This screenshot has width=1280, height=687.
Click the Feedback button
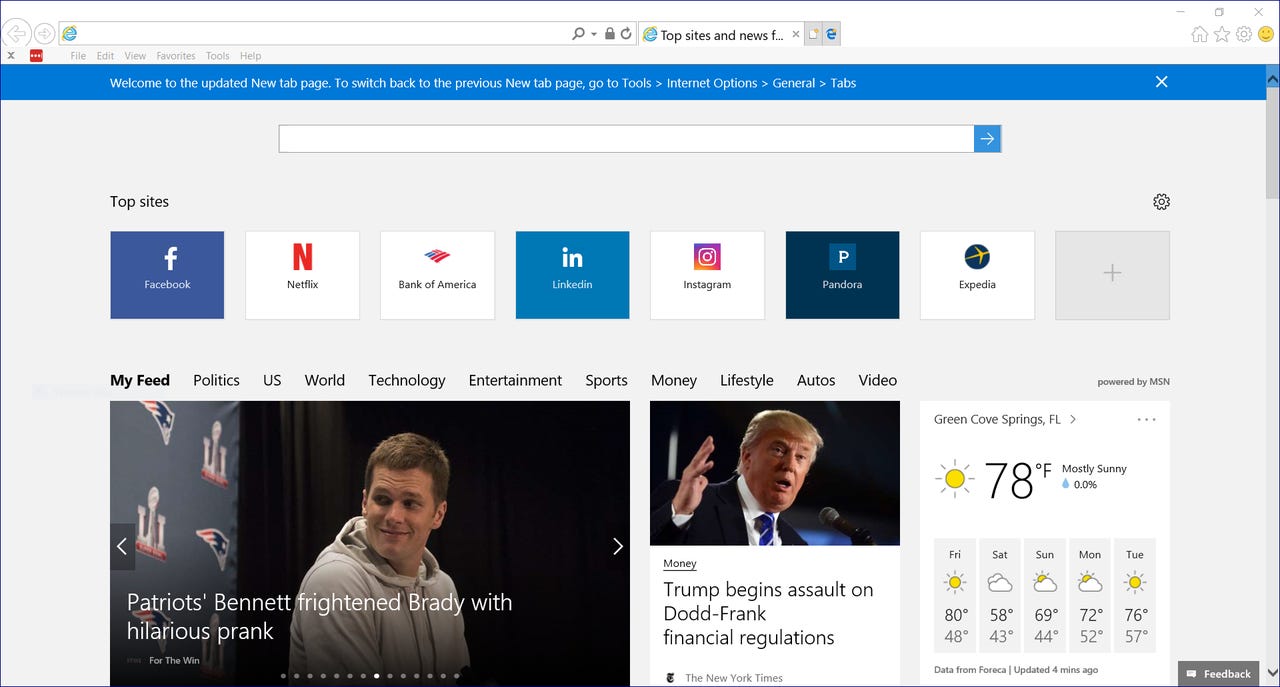1219,674
